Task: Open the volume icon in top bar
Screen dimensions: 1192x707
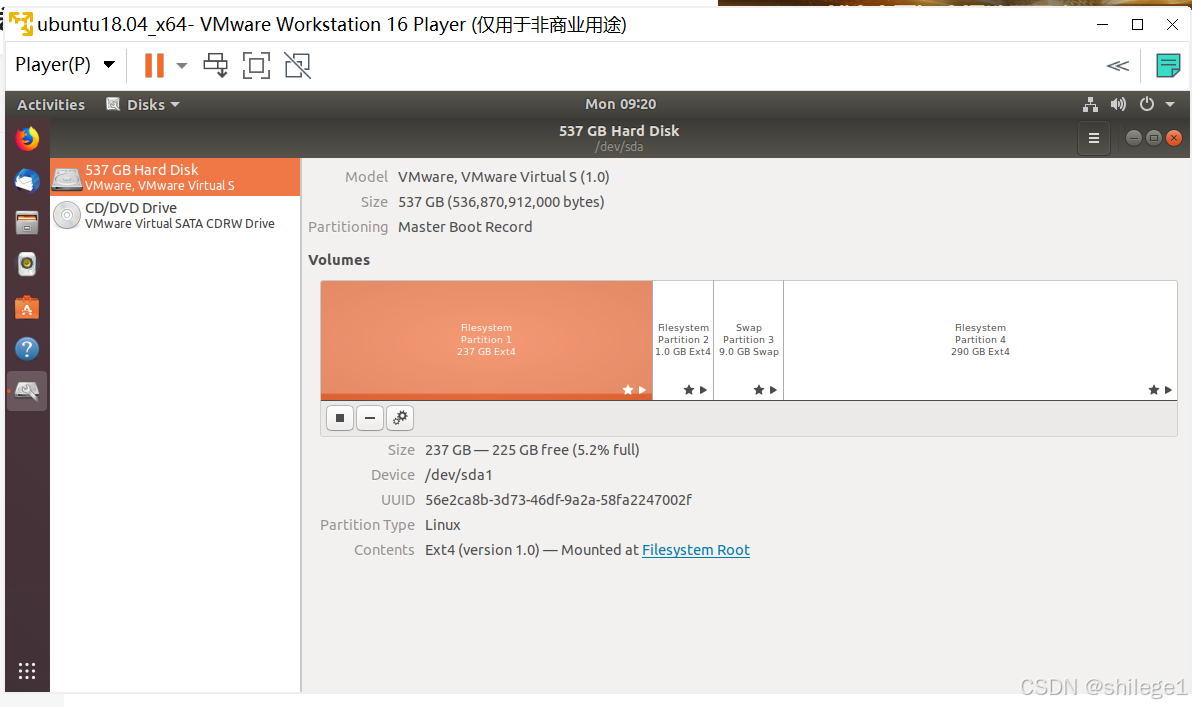Action: (x=1118, y=104)
